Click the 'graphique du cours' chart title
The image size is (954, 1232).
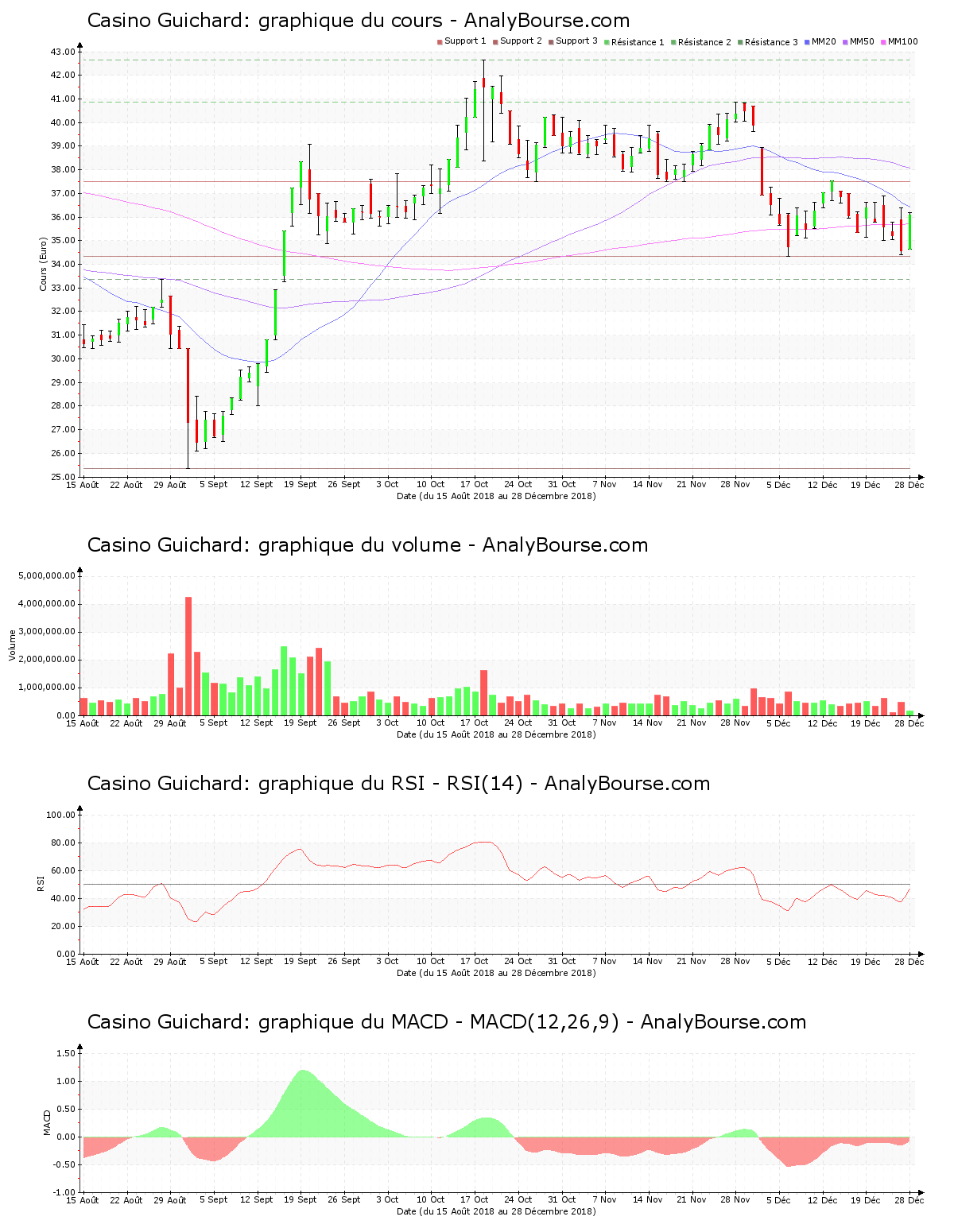coord(359,21)
